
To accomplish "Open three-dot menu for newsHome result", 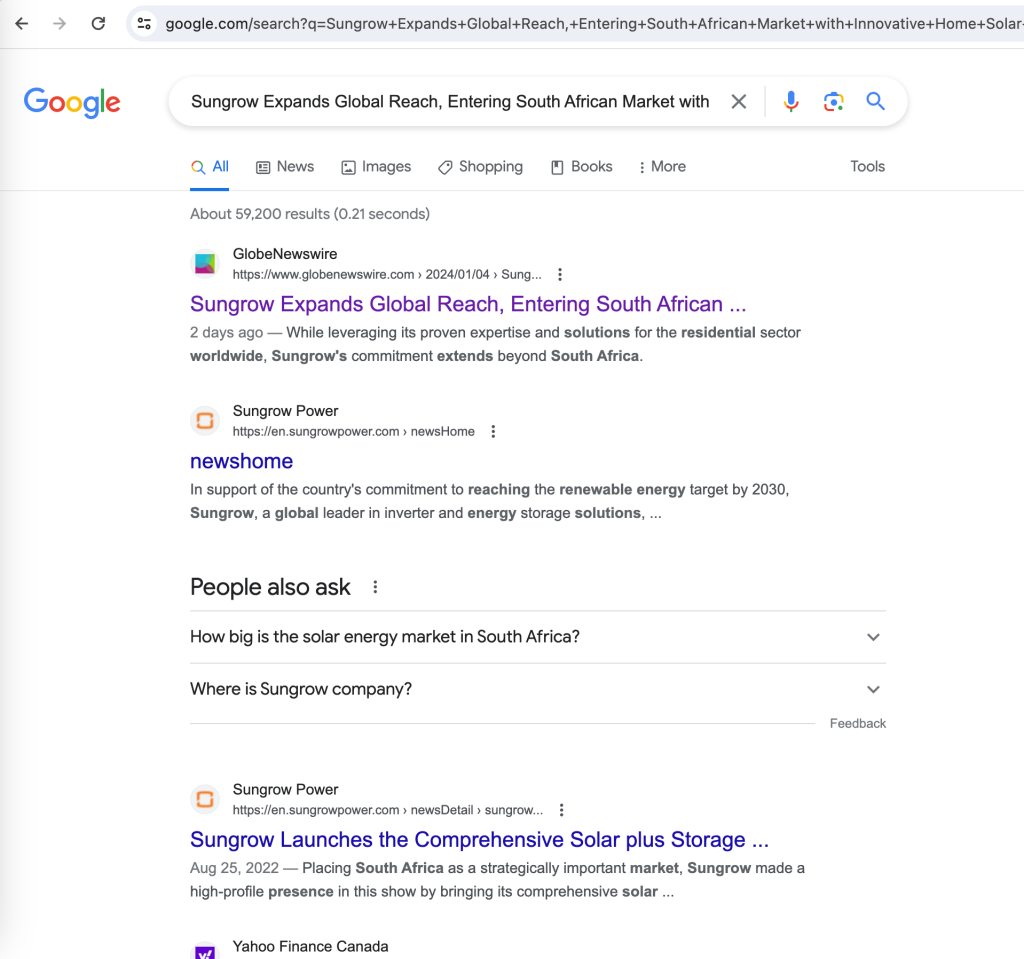I will 493,431.
